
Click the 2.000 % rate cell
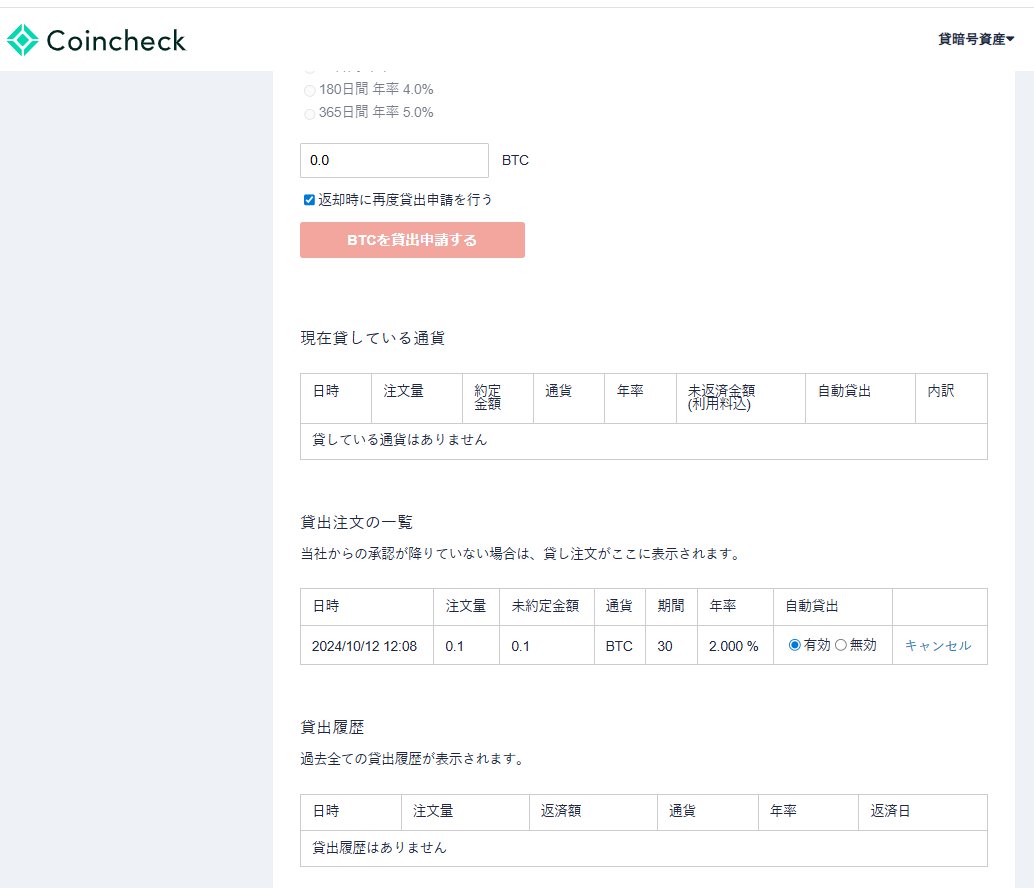tap(733, 646)
